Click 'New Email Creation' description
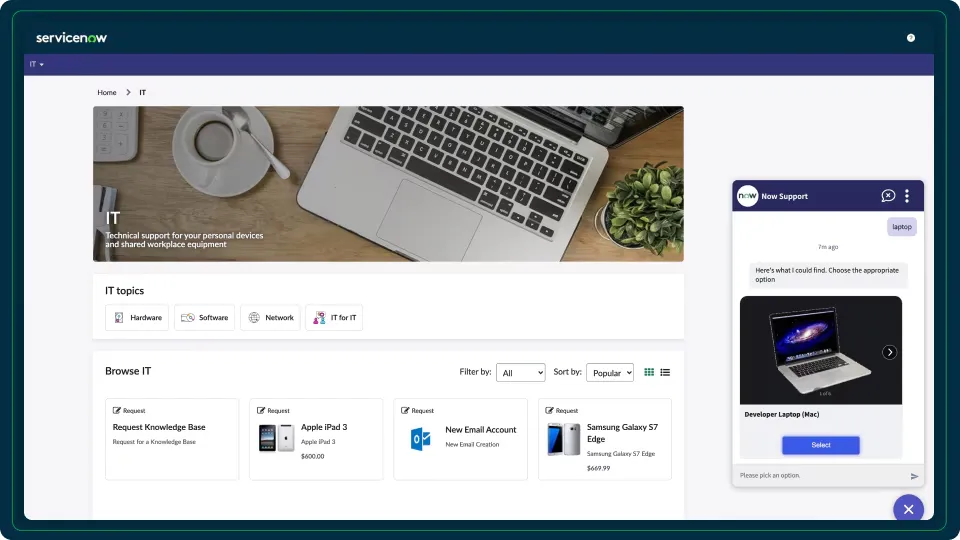Image resolution: width=960 pixels, height=540 pixels. click(472, 444)
